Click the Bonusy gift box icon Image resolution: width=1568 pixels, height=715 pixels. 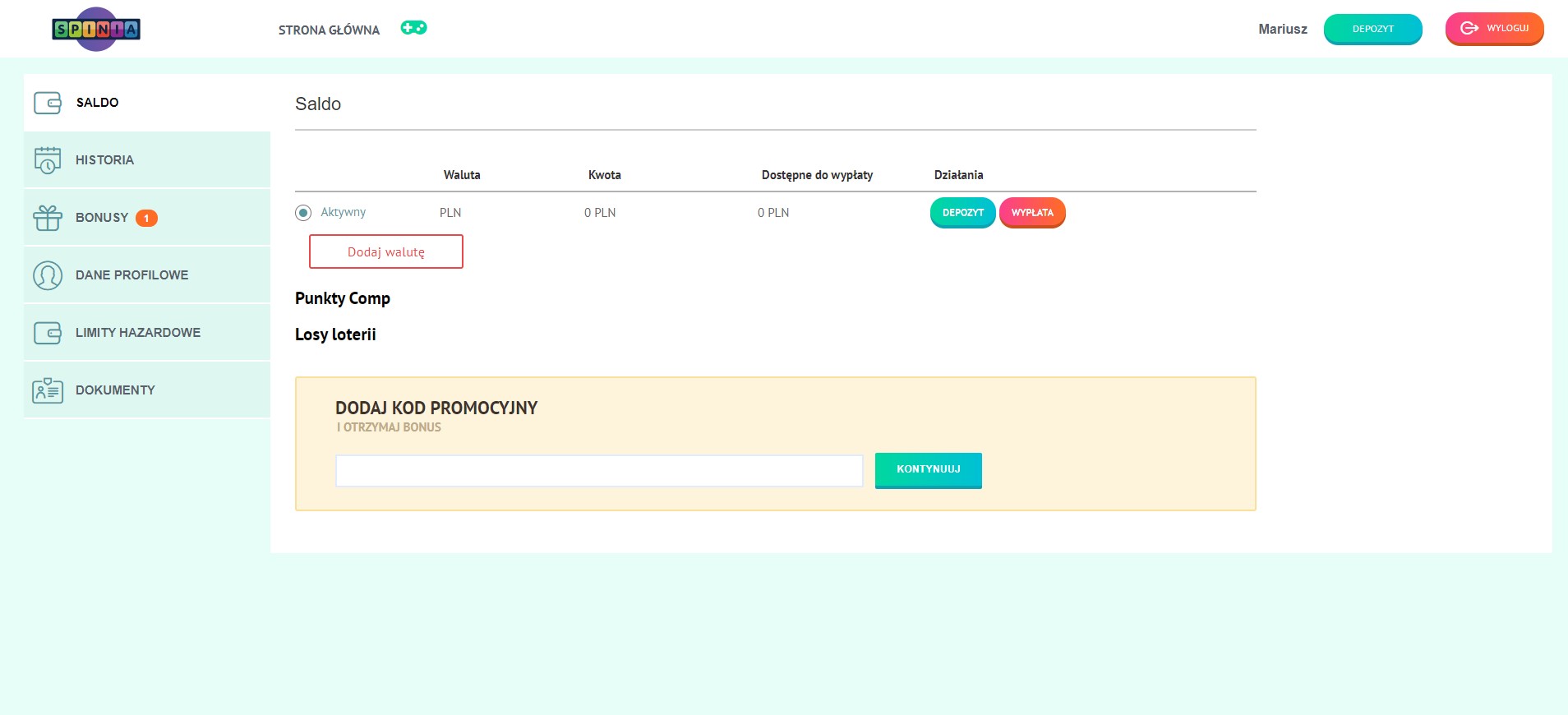pyautogui.click(x=48, y=218)
